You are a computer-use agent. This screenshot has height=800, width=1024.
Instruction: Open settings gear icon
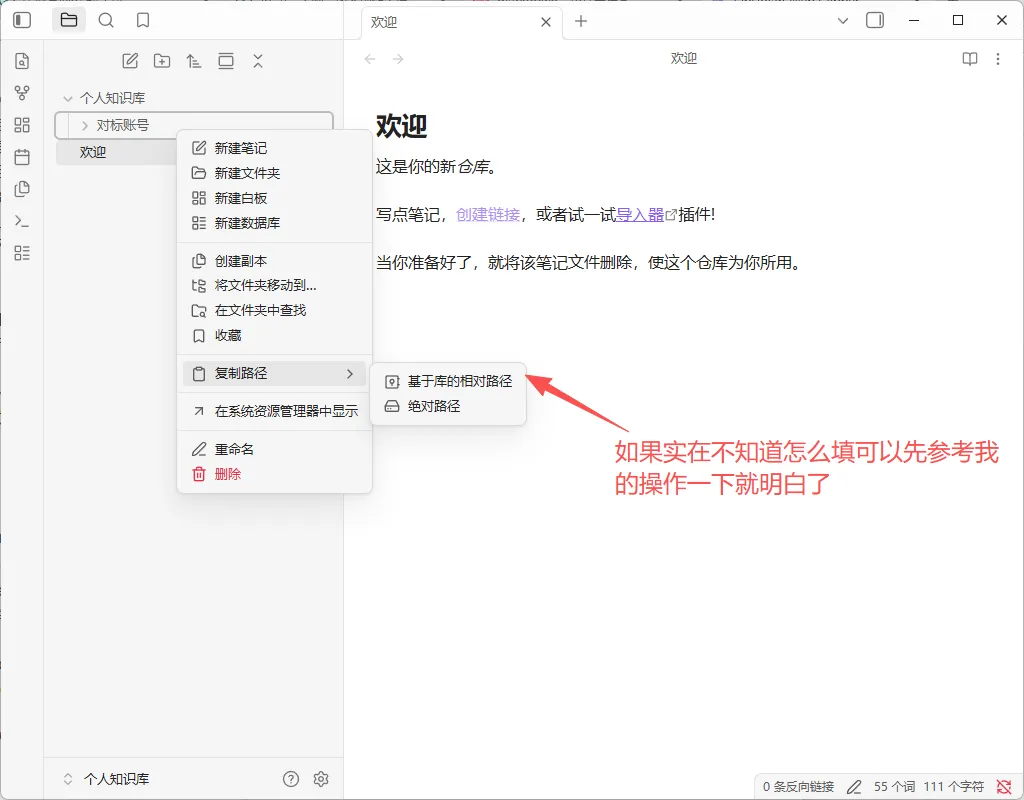tap(321, 778)
